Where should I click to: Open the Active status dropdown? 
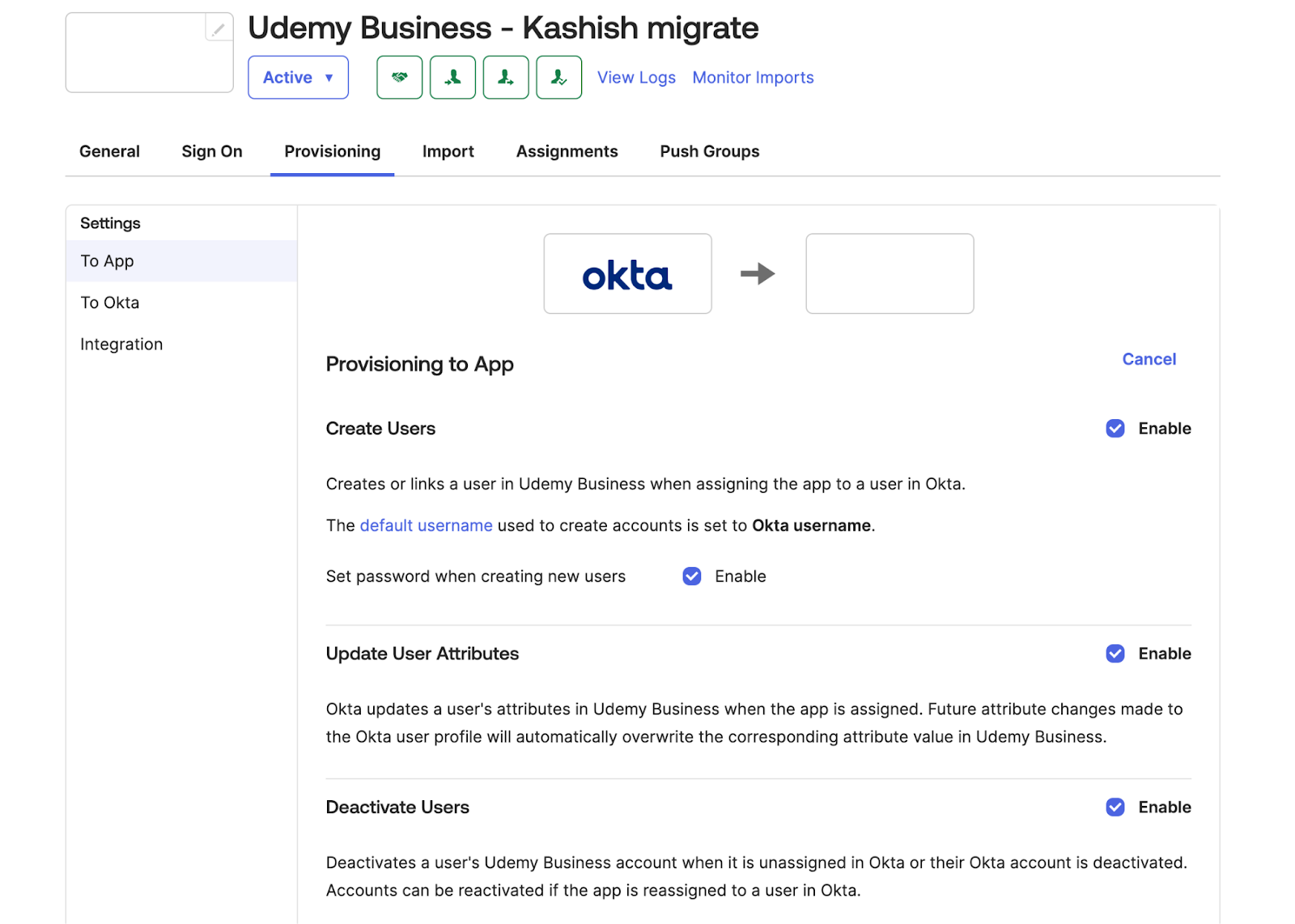298,78
